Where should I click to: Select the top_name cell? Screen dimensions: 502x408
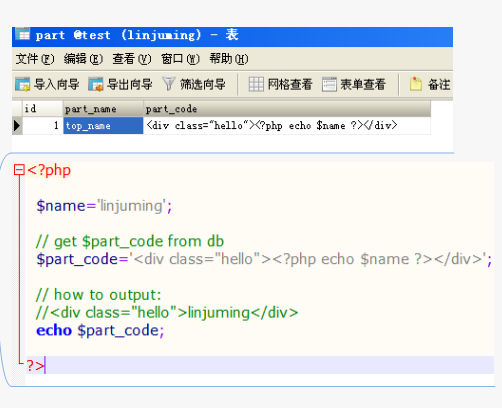103,126
